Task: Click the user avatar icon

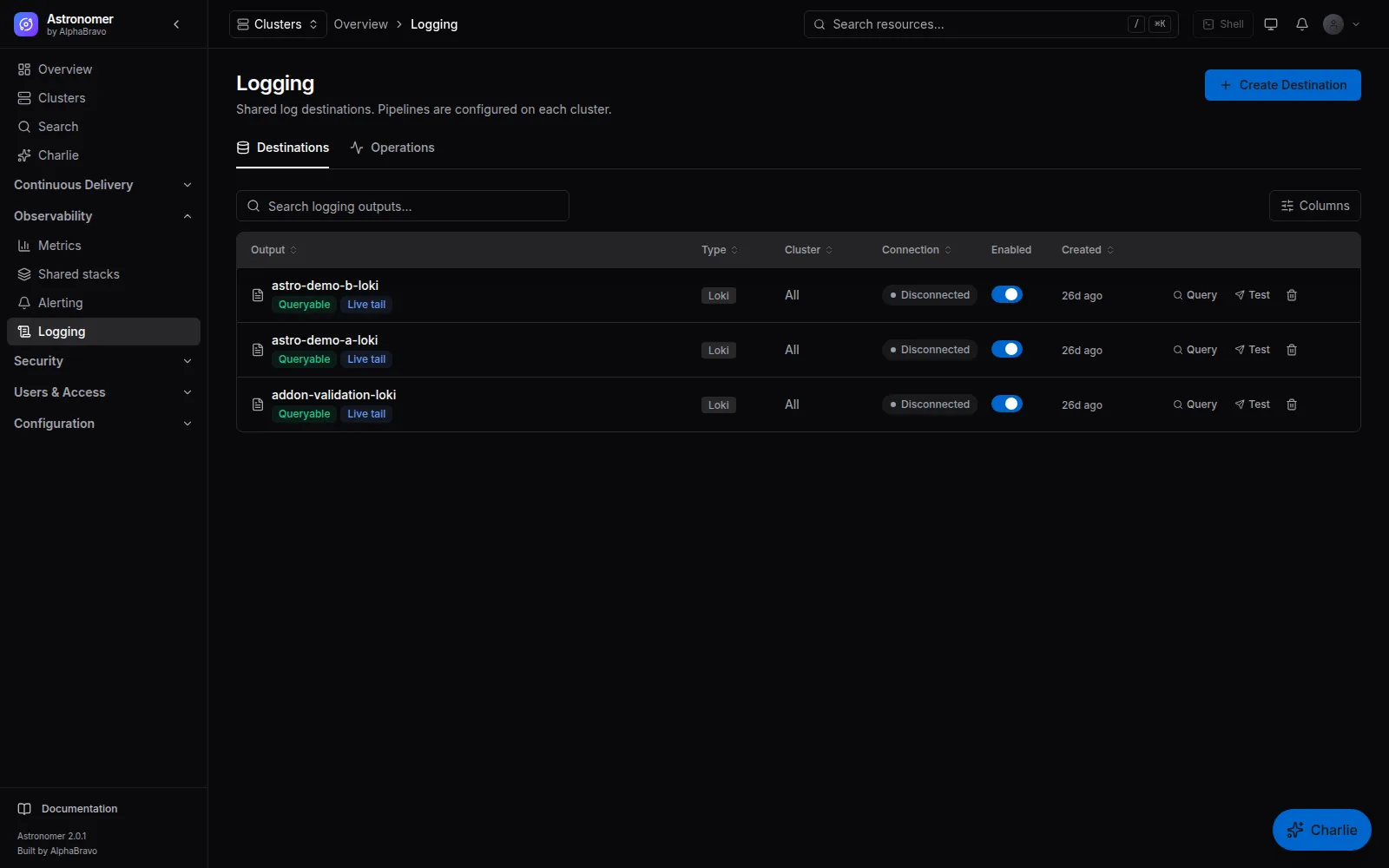Action: tap(1333, 24)
